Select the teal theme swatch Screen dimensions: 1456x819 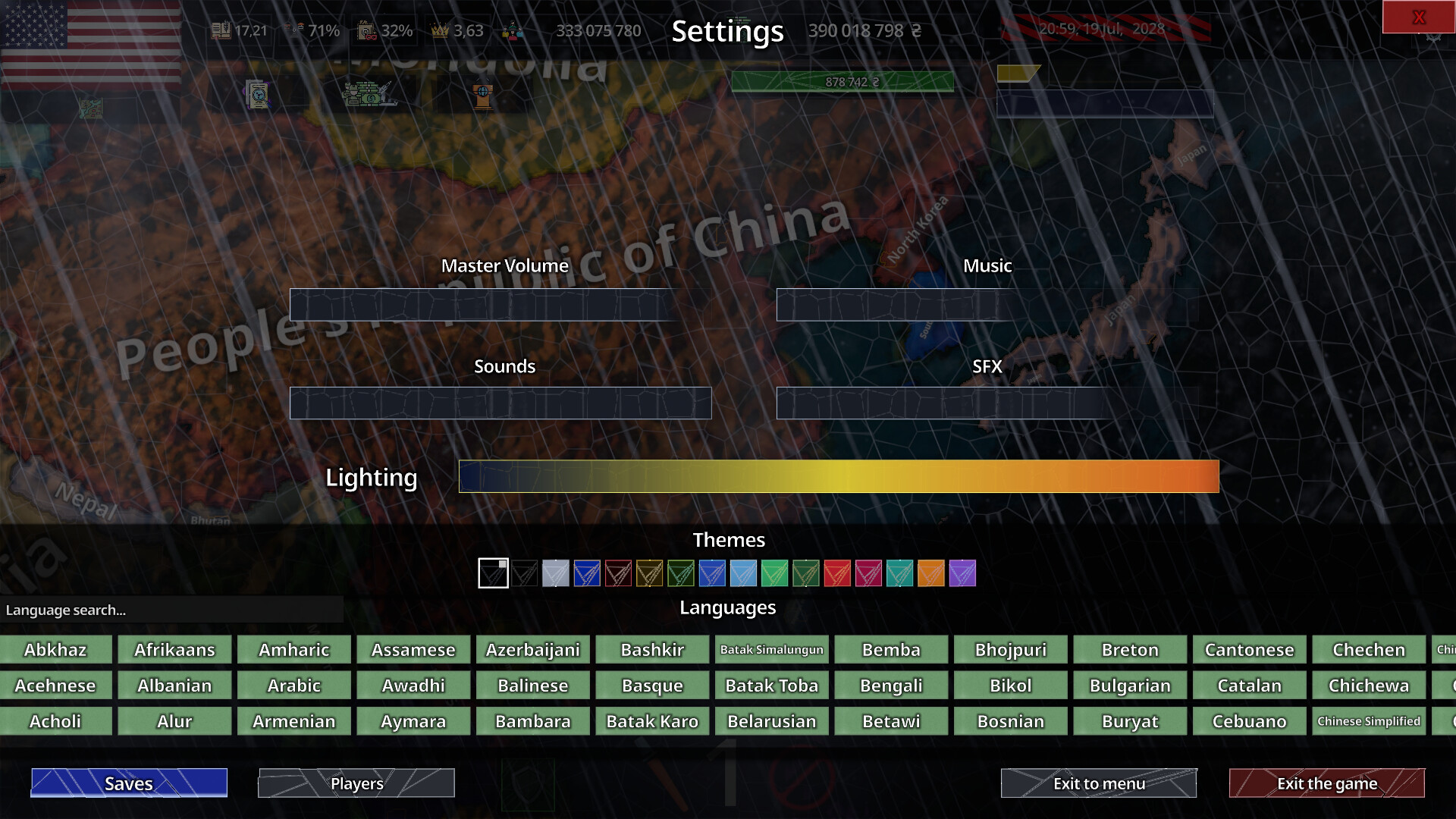point(899,573)
